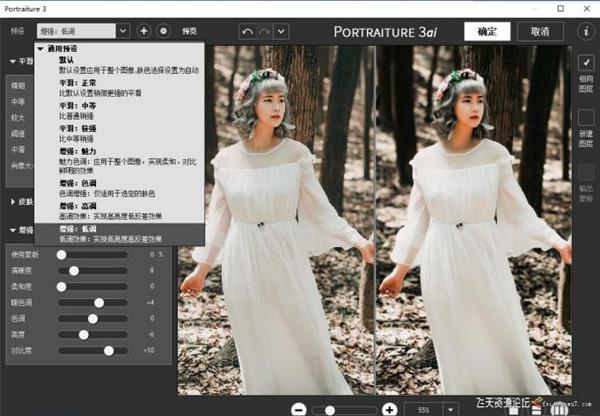Screen dimensions: 600x416
Task: Collapse the 通用预设 preset group
Action: coord(41,48)
